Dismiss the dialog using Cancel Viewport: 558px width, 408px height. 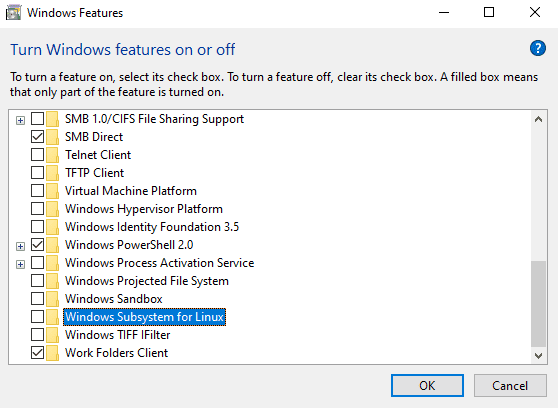click(510, 385)
